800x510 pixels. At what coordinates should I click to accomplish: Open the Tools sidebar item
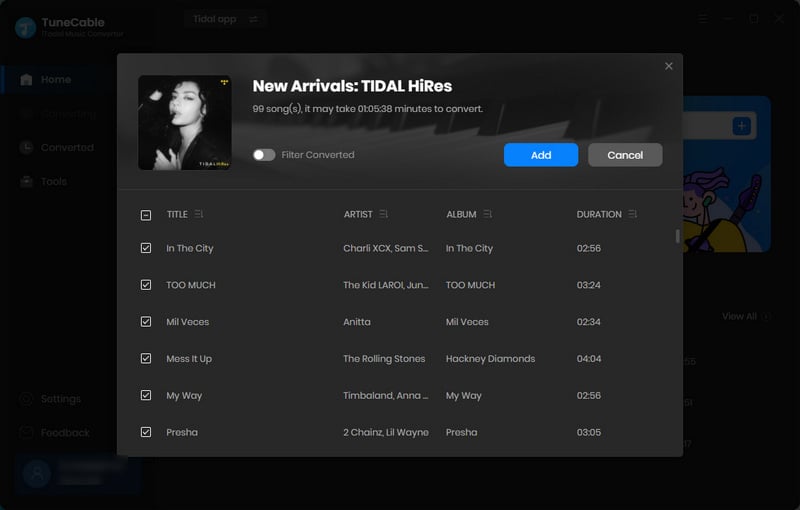(43, 182)
